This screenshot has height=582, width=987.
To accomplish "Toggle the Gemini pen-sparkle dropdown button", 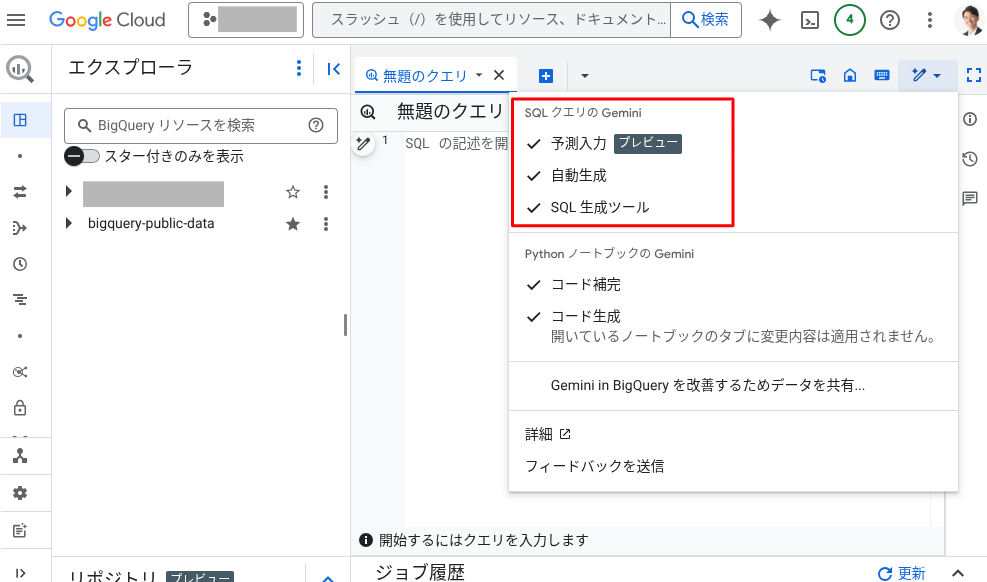I will coord(927,76).
